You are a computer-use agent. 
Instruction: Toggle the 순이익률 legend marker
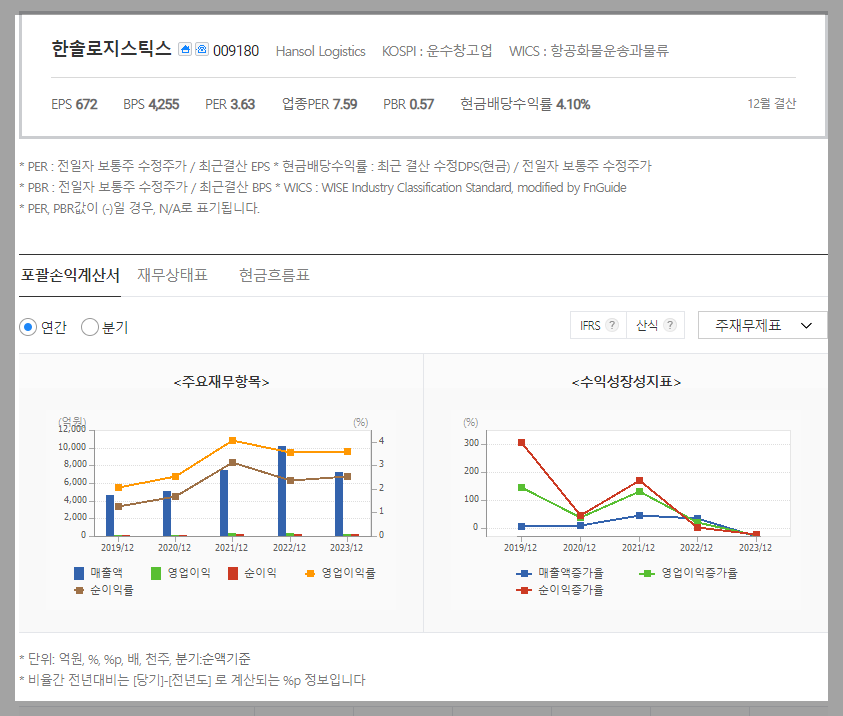pyautogui.click(x=79, y=590)
